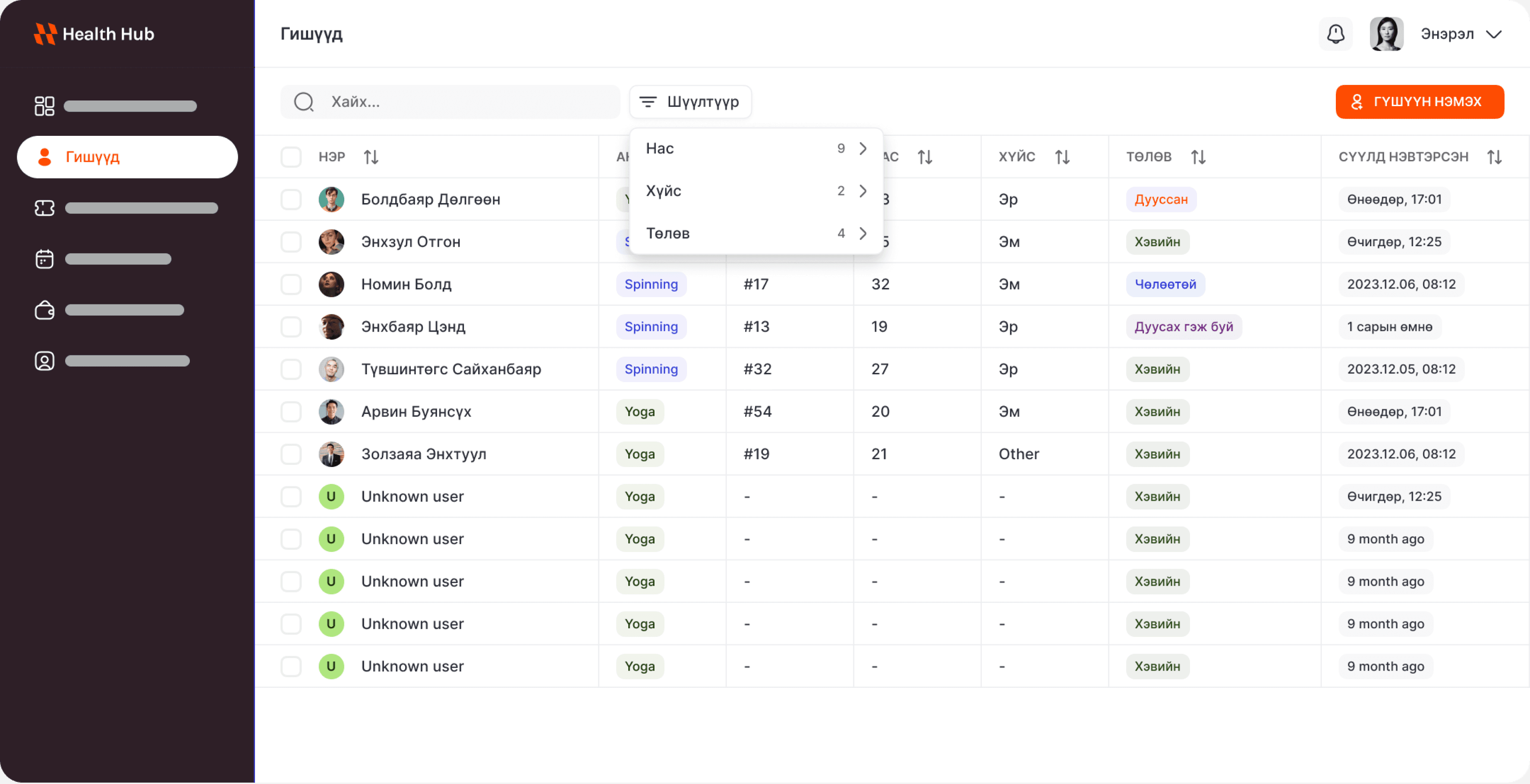This screenshot has width=1530, height=784.
Task: Expand the Нас filter chevron
Action: click(863, 148)
